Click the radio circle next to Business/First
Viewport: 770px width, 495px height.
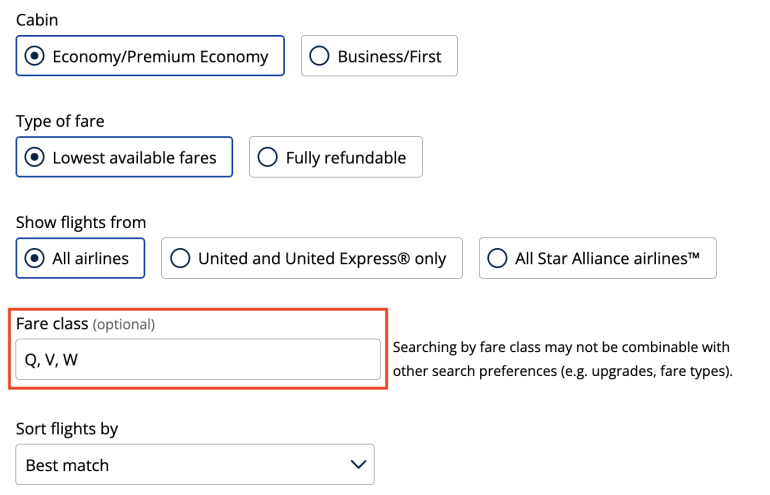click(x=319, y=56)
